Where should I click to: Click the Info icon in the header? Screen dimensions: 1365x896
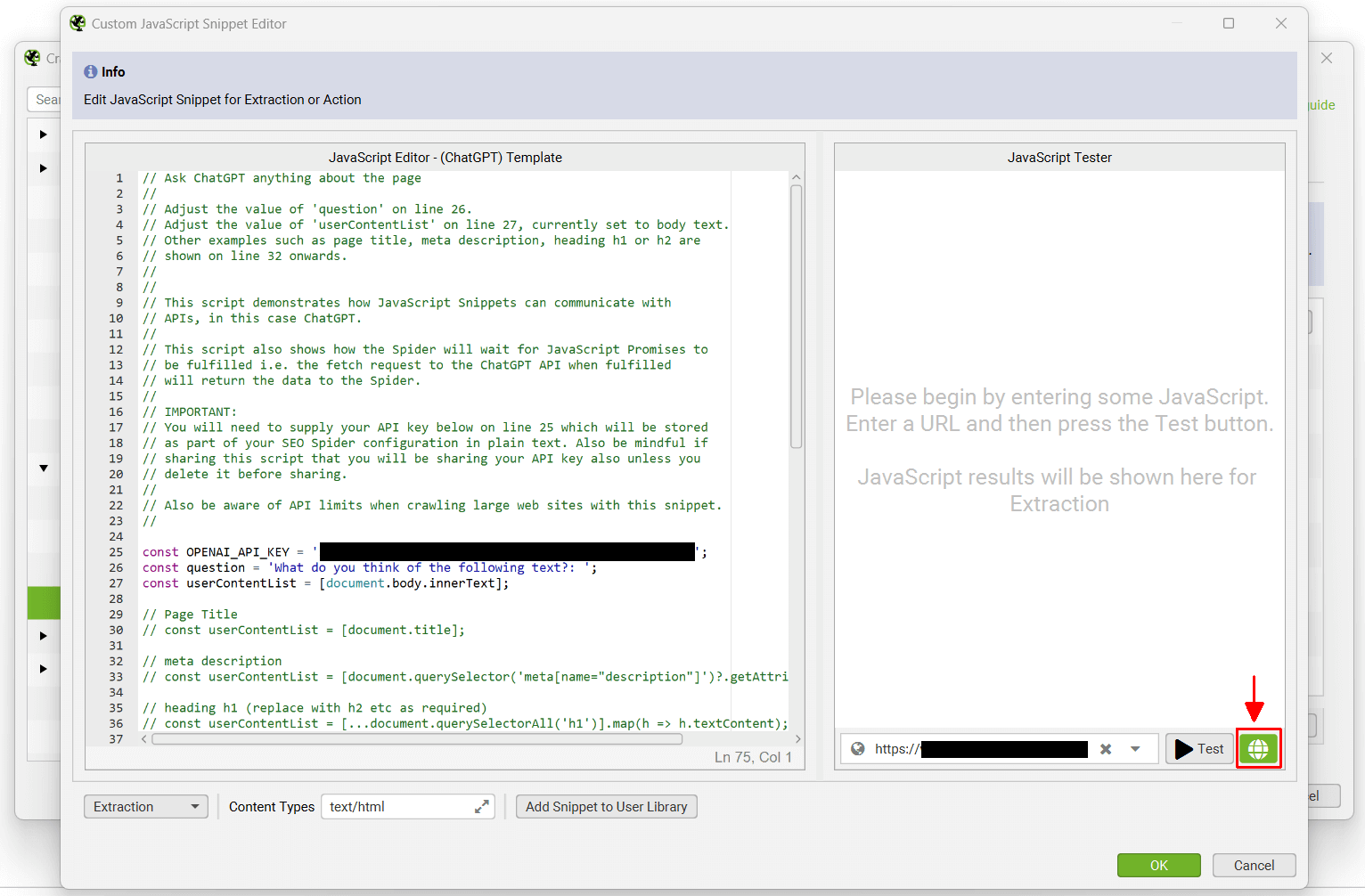click(91, 71)
